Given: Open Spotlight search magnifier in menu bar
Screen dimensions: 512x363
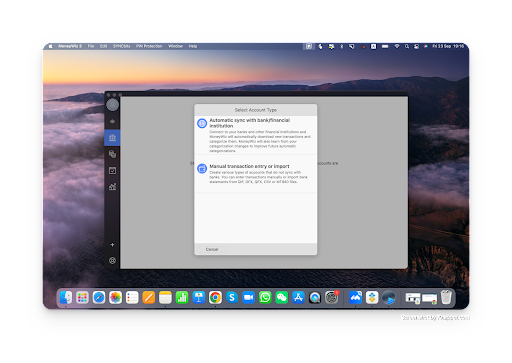Looking at the screenshot, I should (407, 46).
